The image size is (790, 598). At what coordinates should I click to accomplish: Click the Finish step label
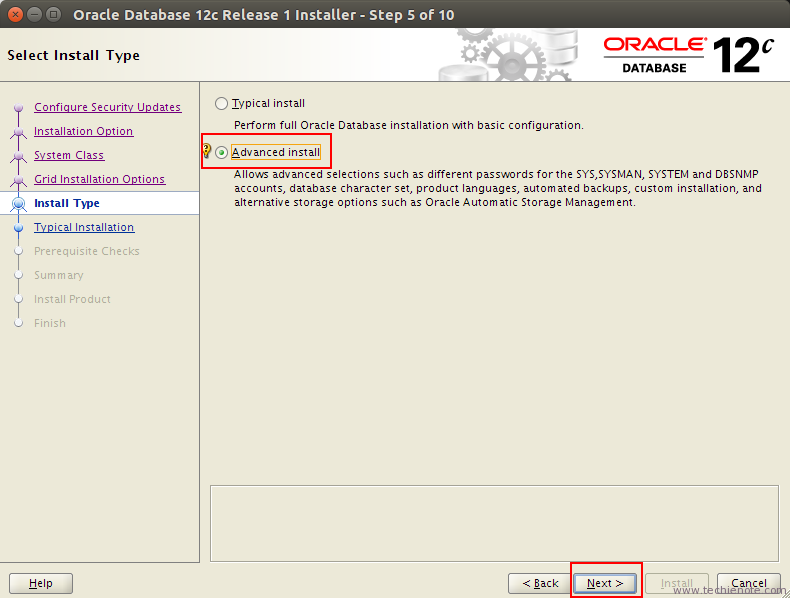tap(50, 323)
